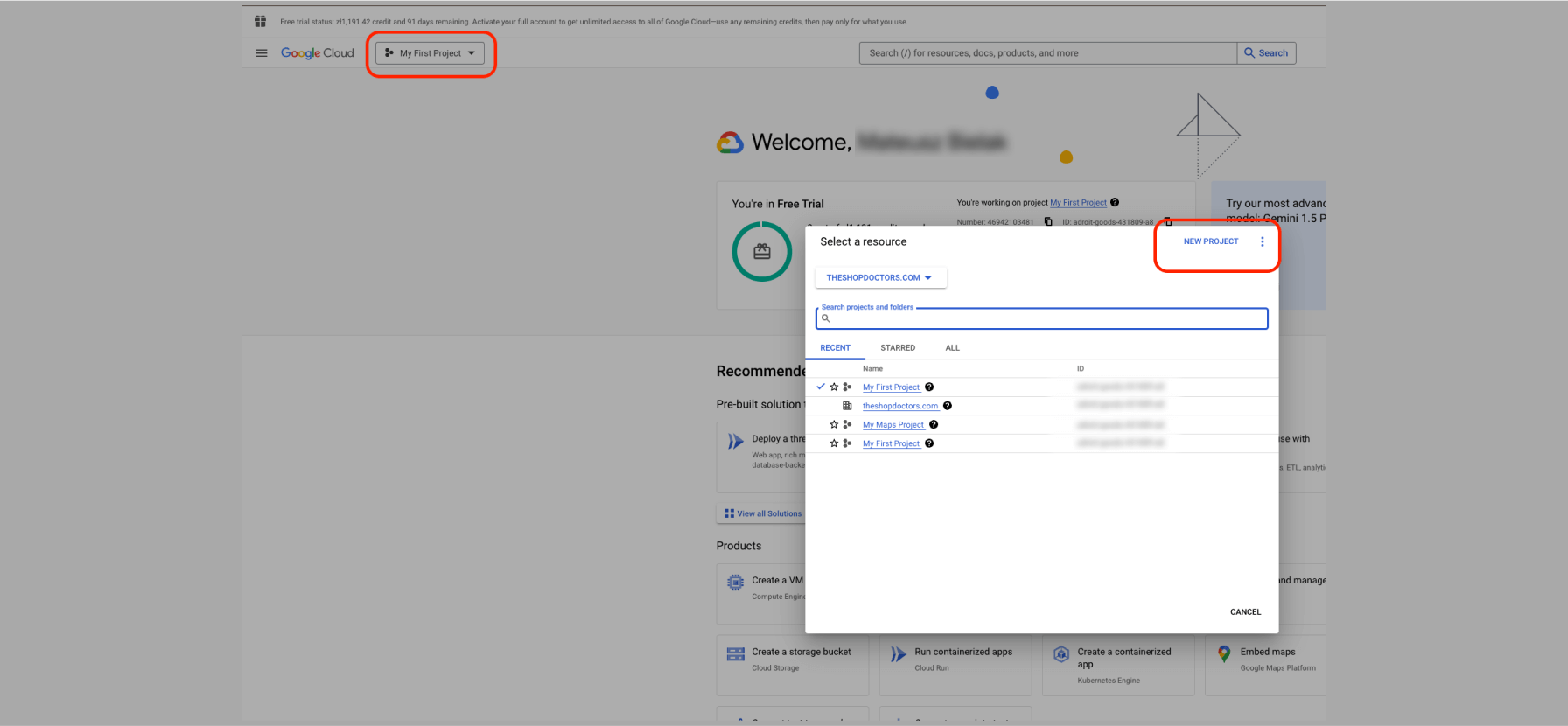
Task: Focus the top resources and docs search field
Action: [x=1048, y=53]
